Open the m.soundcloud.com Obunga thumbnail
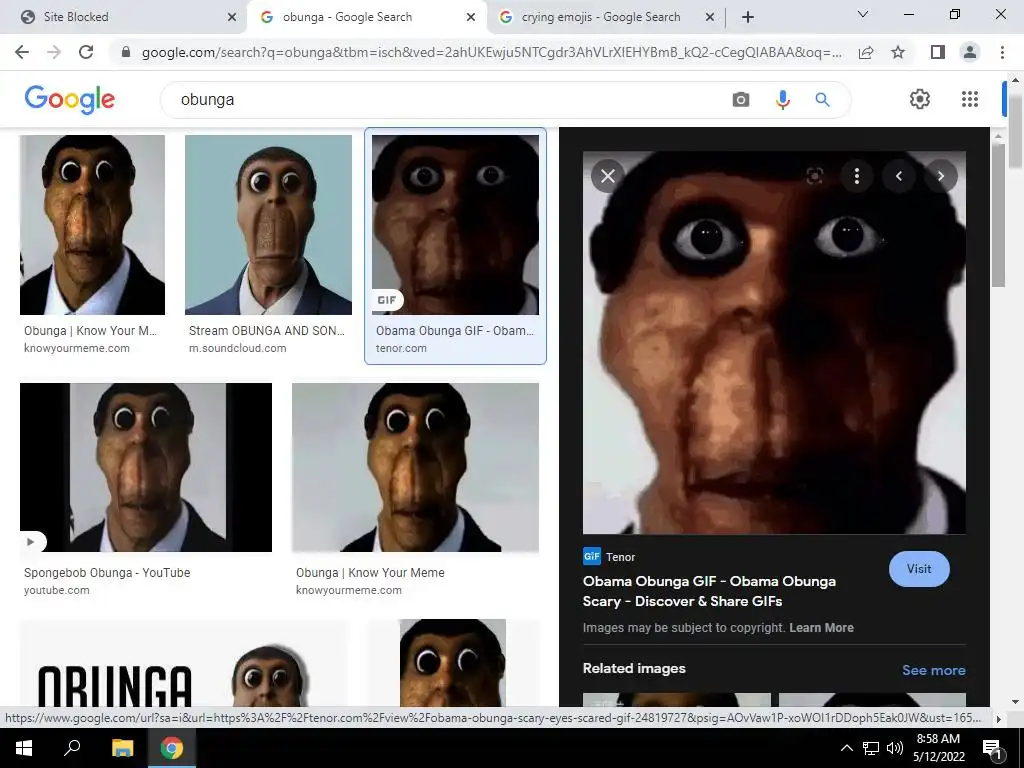Screen dimensions: 1024x768 (268, 225)
